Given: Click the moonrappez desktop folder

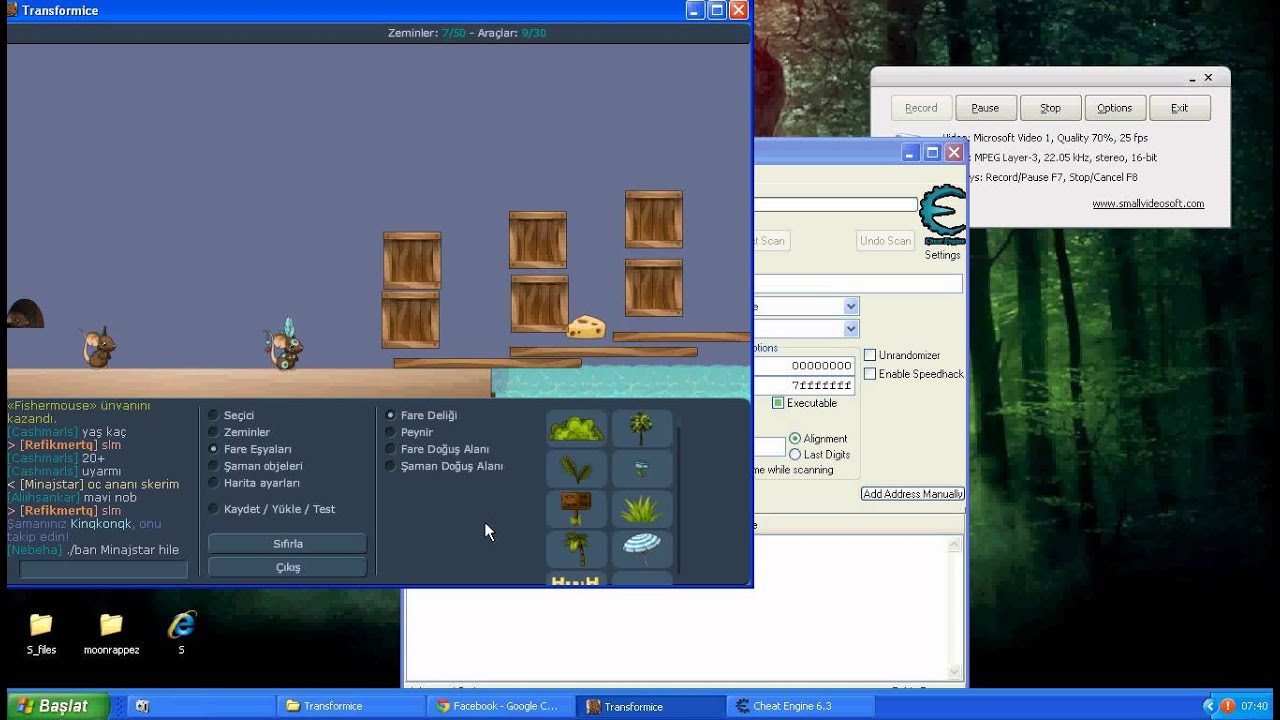Looking at the screenshot, I should (x=111, y=634).
